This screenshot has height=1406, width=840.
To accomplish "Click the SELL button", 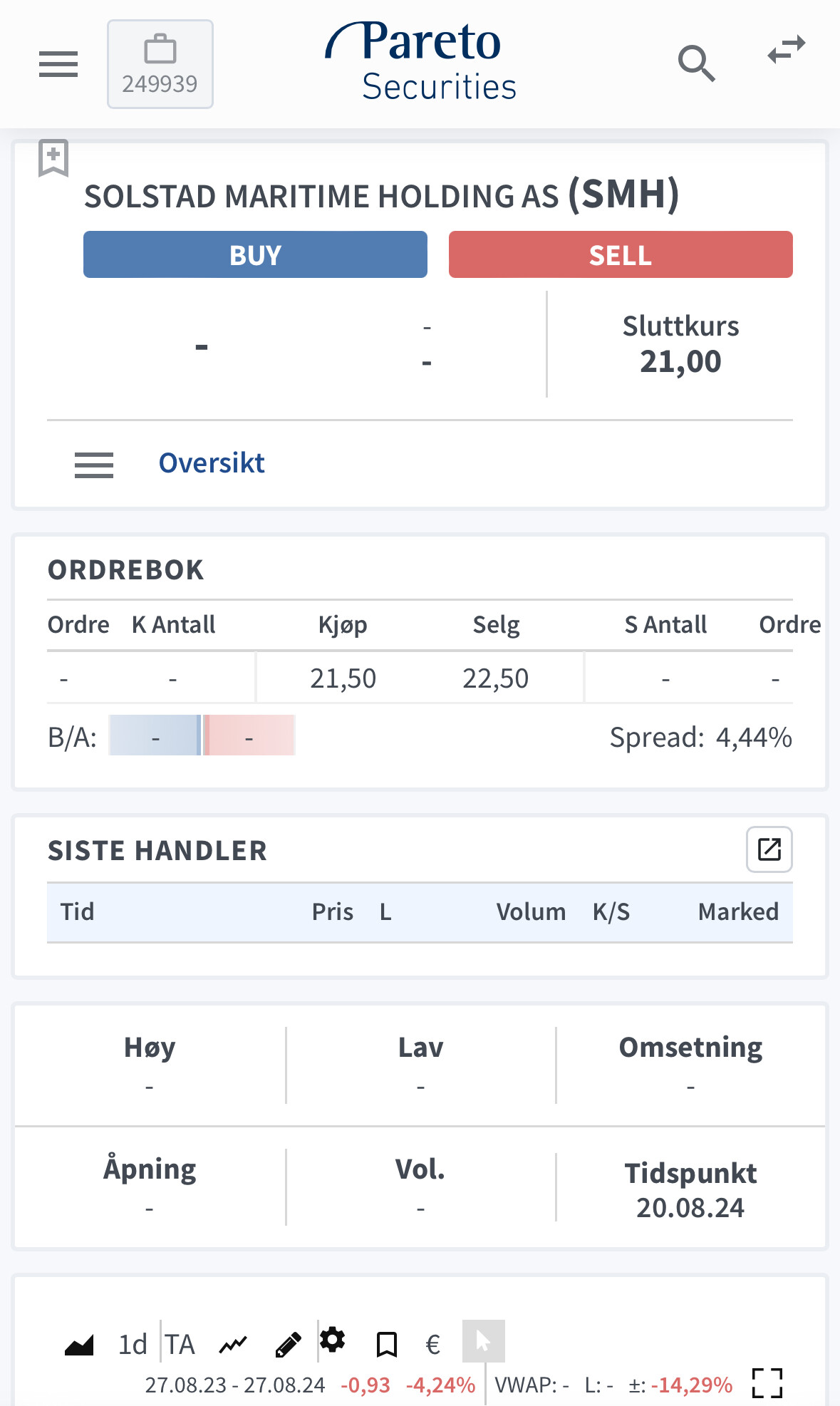I will (621, 254).
